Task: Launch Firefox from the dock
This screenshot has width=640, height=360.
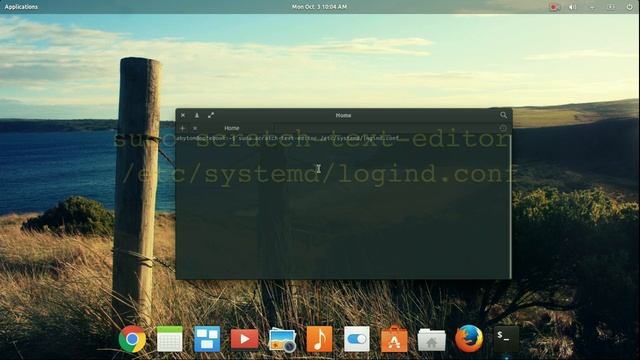Action: [x=469, y=339]
